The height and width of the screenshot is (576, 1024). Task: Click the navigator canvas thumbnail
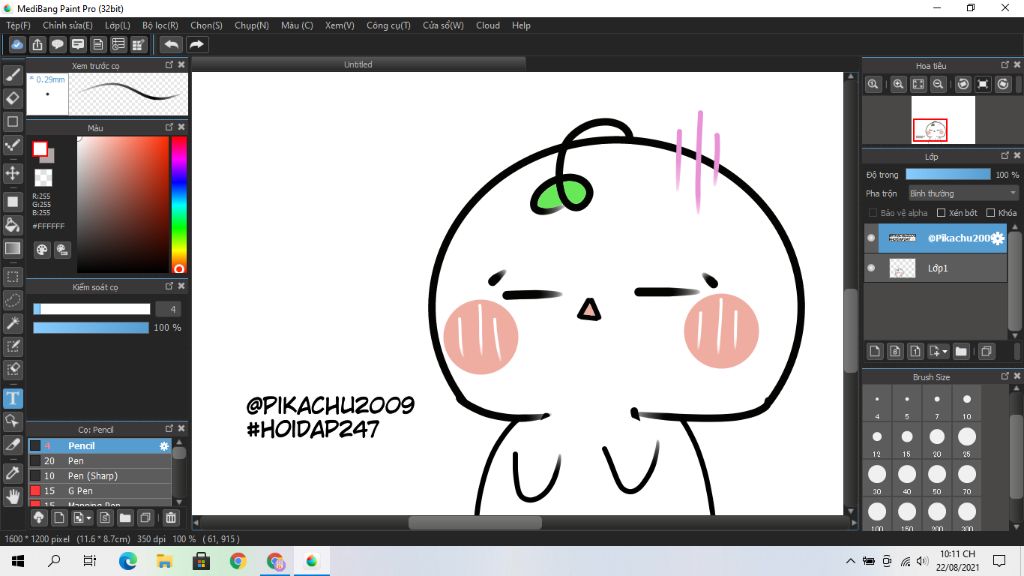(x=943, y=120)
